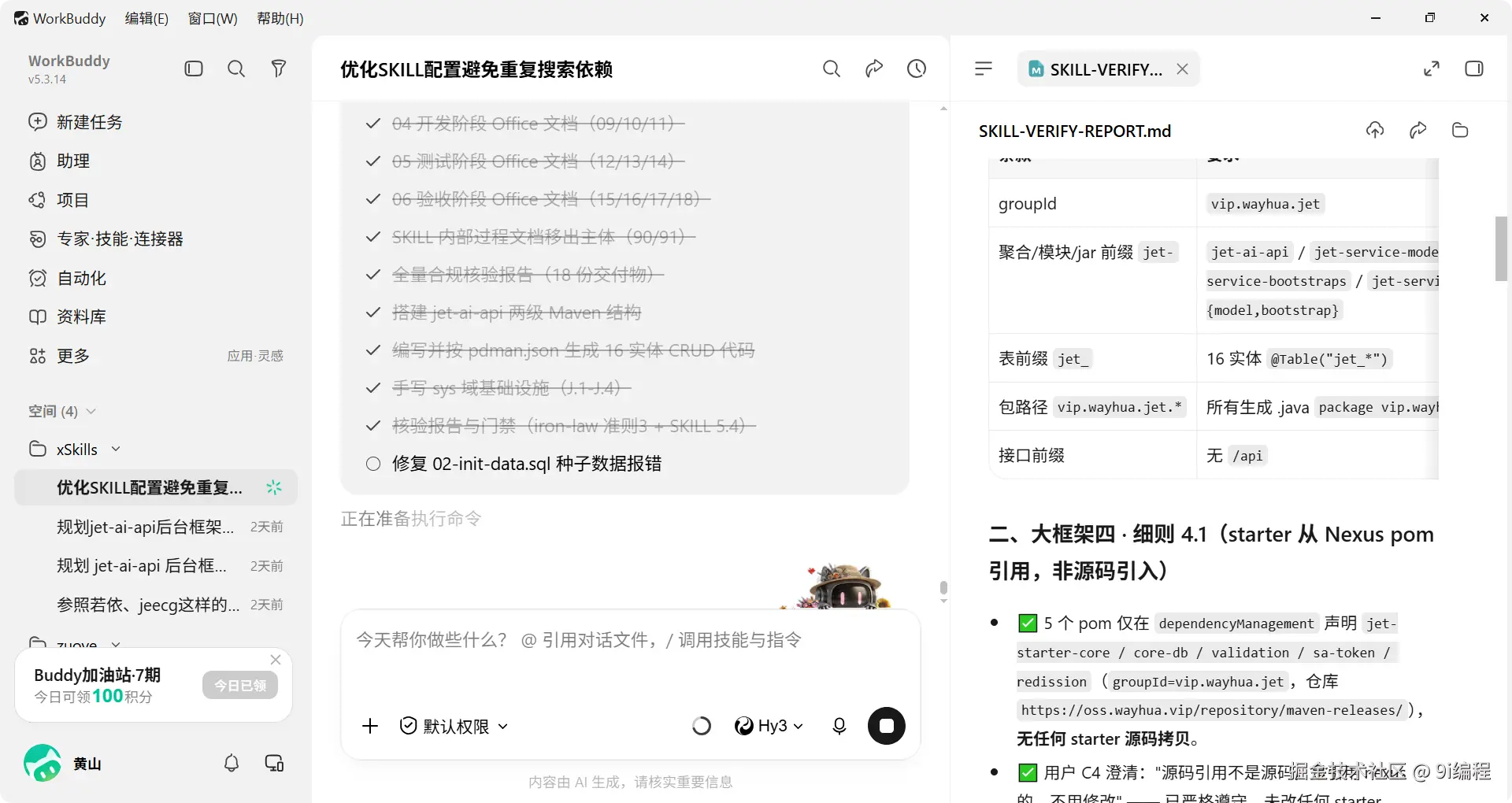Open notifications bell
This screenshot has width=1512, height=803.
tap(232, 763)
